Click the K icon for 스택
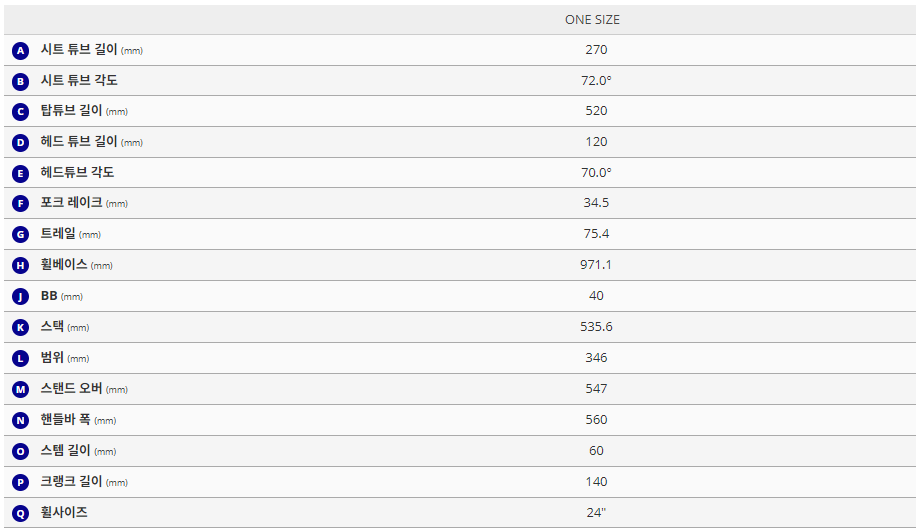This screenshot has width=917, height=531. (20, 328)
